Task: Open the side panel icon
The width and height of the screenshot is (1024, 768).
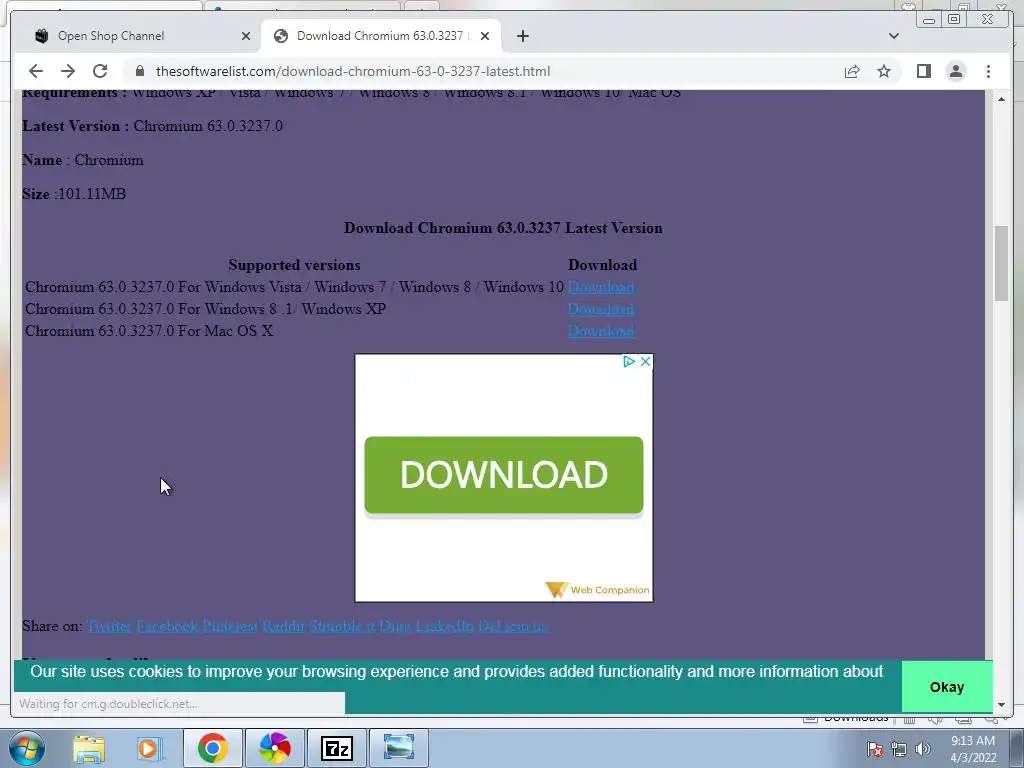Action: (x=923, y=71)
